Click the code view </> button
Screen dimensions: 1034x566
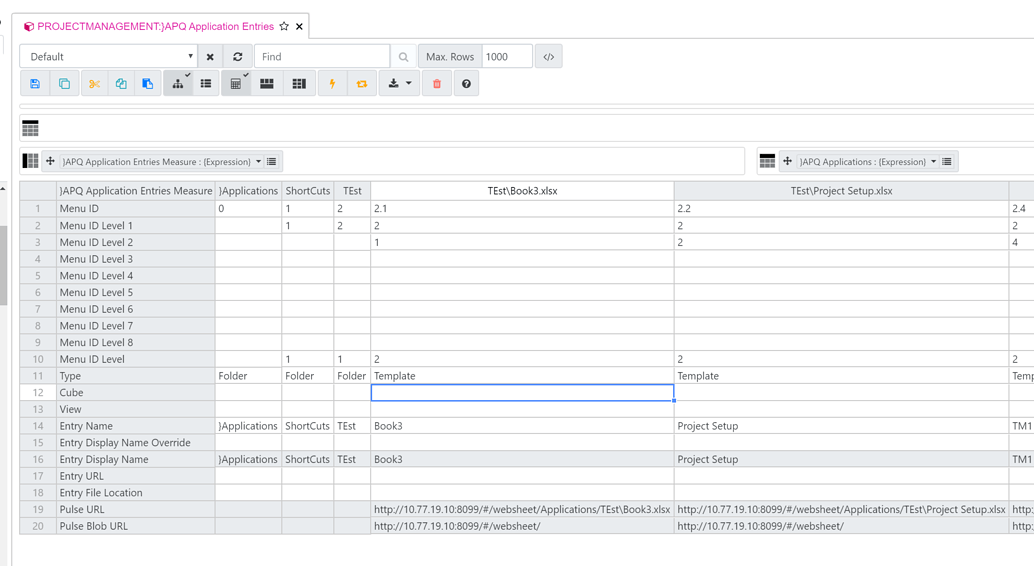click(548, 57)
